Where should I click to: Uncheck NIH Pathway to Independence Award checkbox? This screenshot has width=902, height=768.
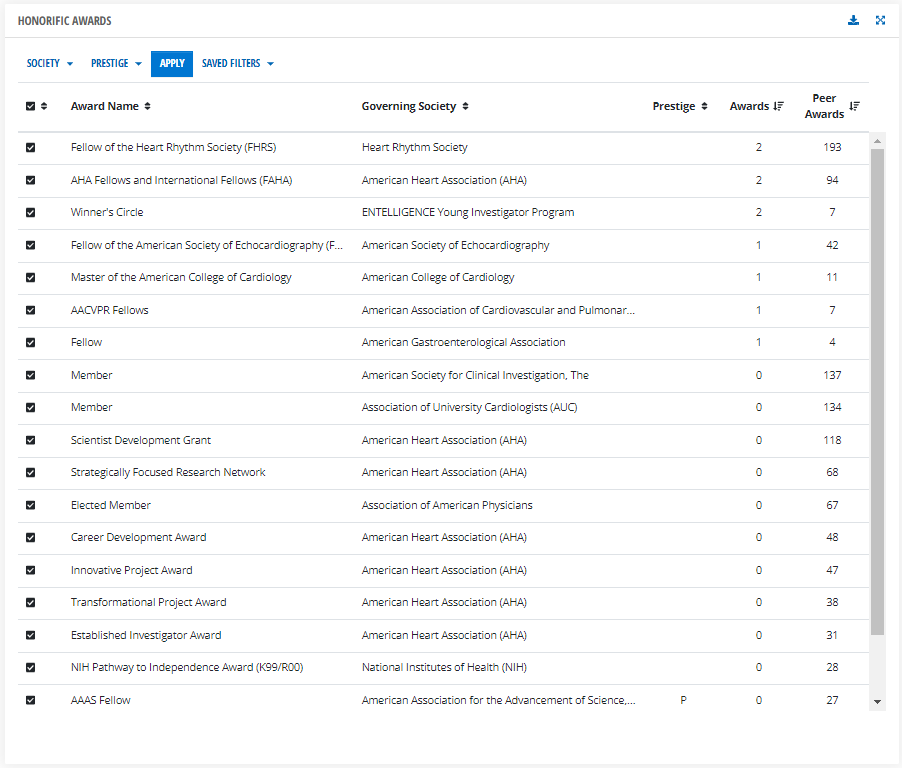pos(30,667)
